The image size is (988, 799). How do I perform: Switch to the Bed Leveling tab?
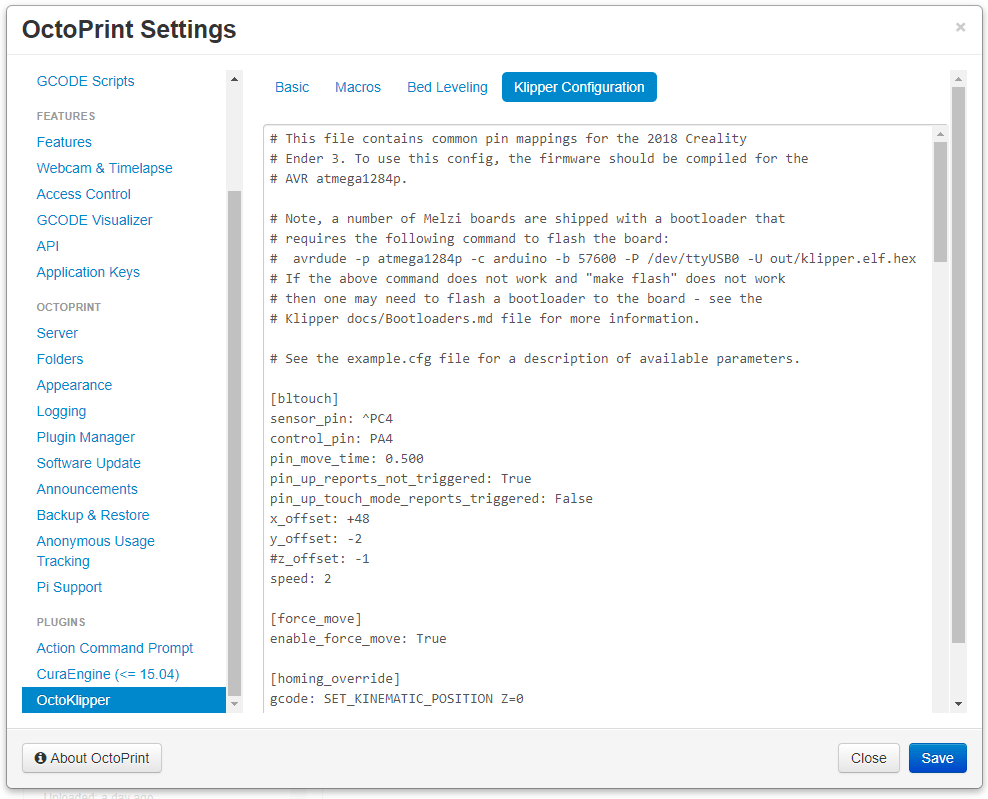tap(447, 87)
